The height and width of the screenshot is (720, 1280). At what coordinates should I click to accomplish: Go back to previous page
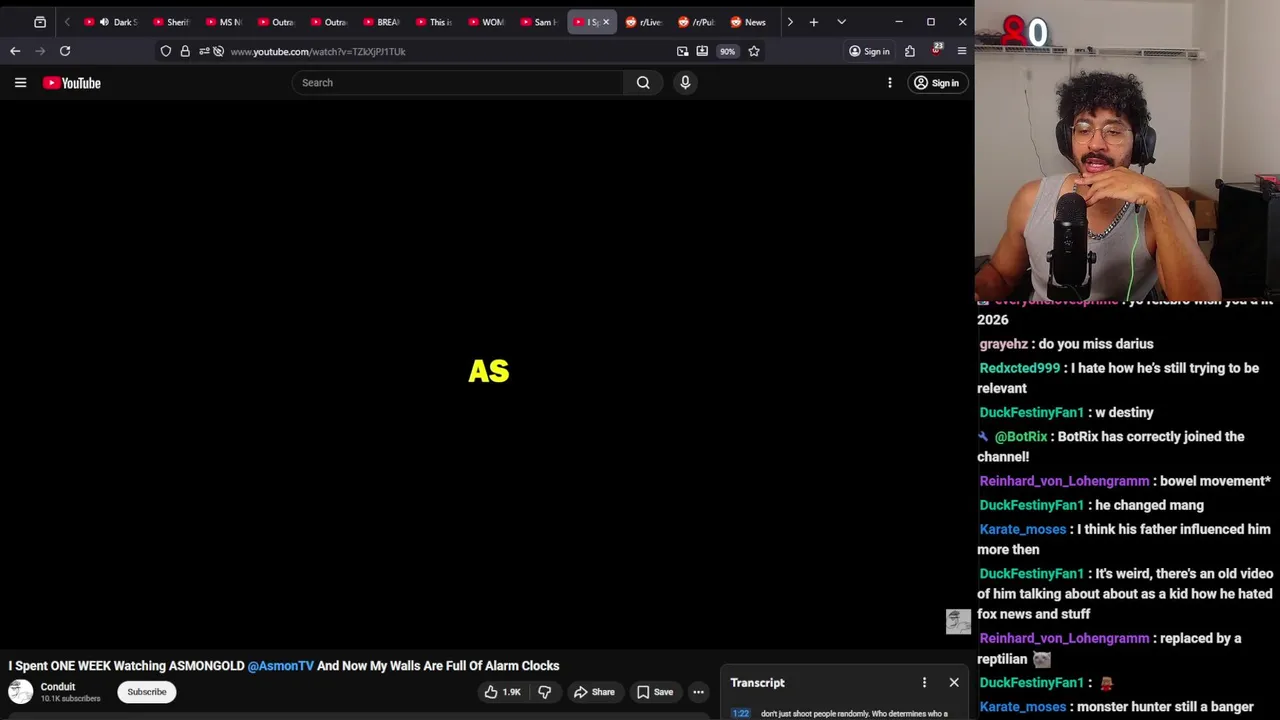(x=15, y=51)
